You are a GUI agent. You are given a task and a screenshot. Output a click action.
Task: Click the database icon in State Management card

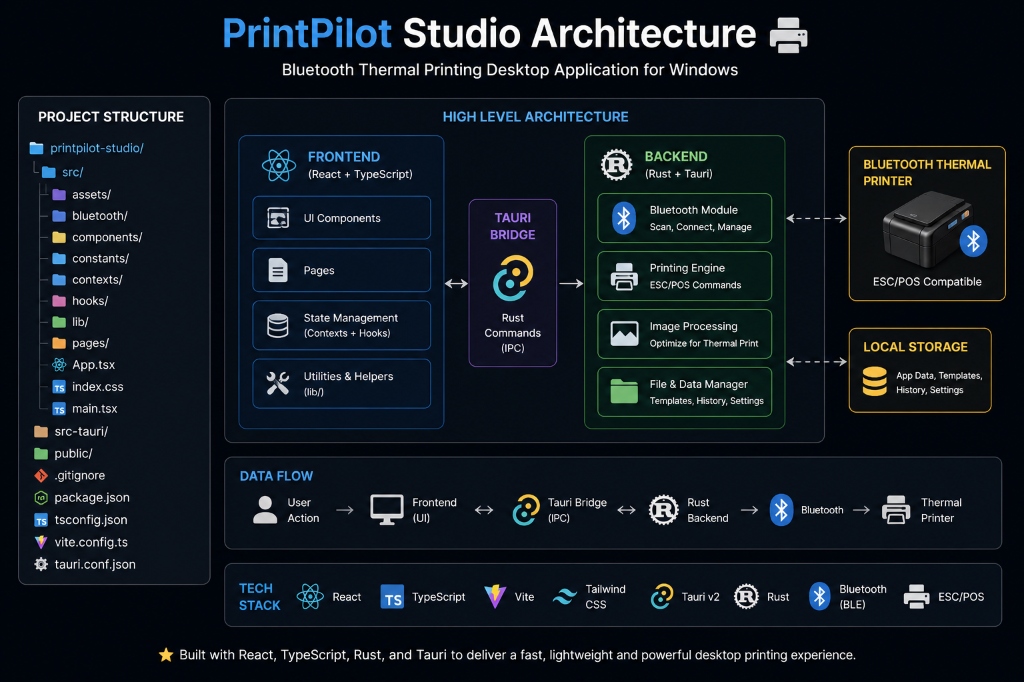point(278,325)
